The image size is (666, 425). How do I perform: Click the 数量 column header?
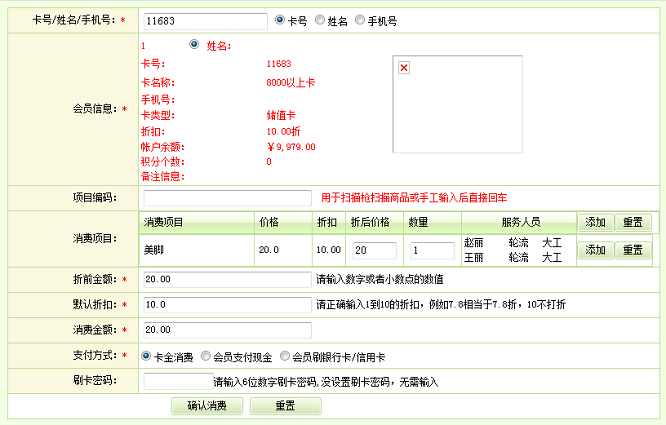432,222
